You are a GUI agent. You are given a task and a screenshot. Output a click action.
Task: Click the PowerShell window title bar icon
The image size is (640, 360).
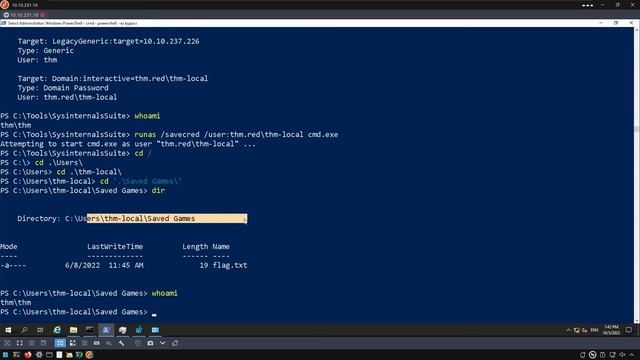tap(3, 23)
